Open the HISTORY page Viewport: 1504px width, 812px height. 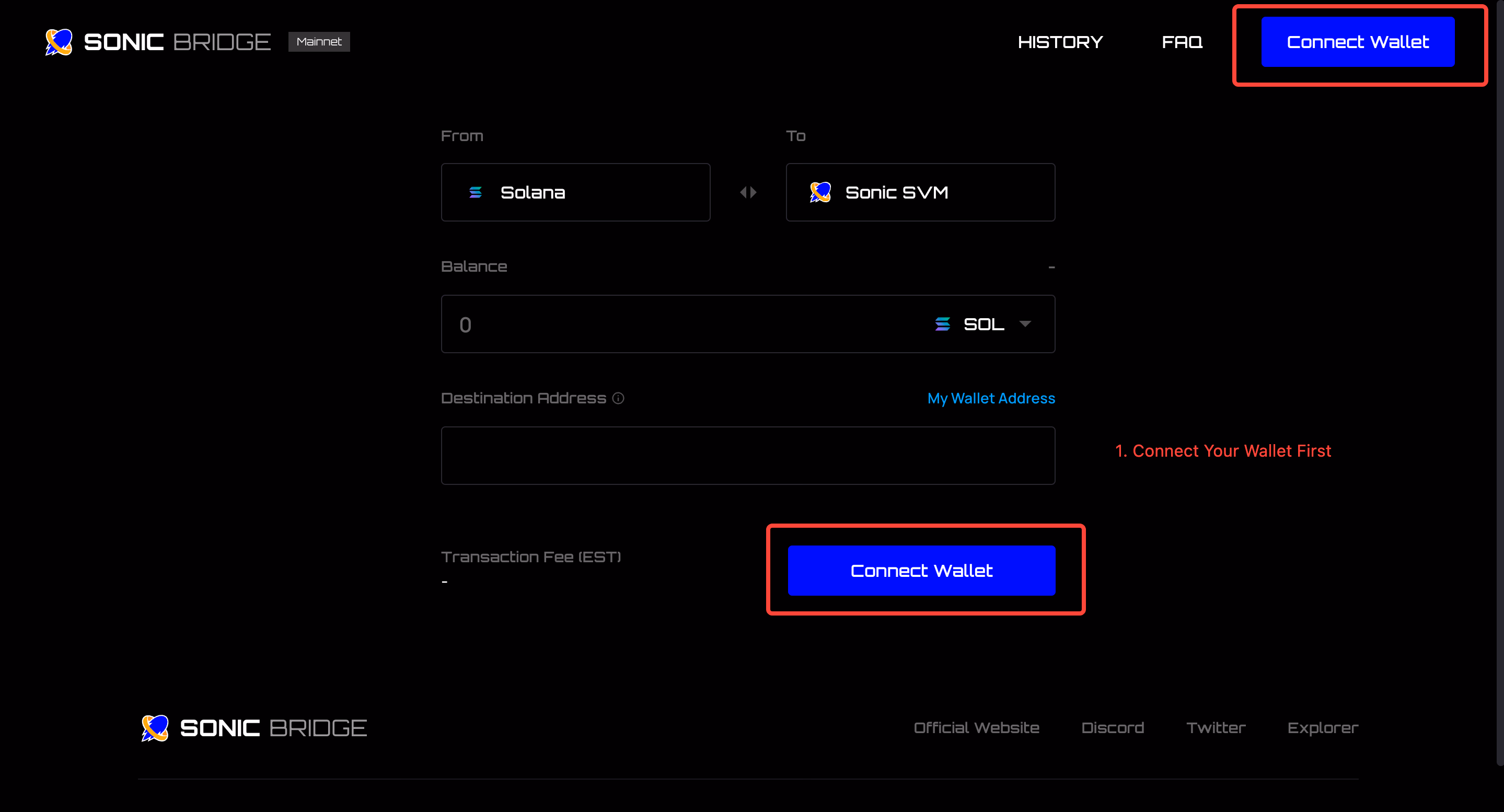pyautogui.click(x=1060, y=42)
